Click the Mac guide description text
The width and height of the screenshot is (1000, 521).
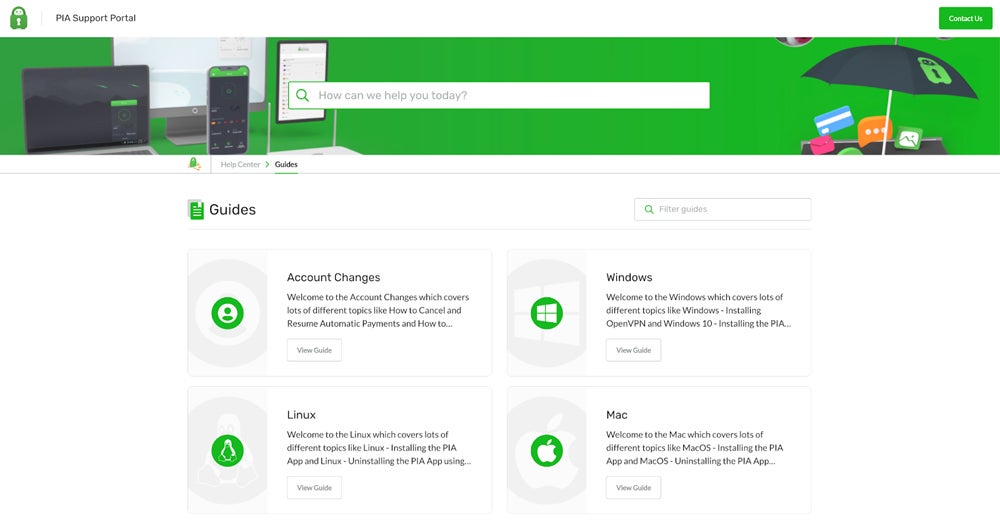pos(695,448)
